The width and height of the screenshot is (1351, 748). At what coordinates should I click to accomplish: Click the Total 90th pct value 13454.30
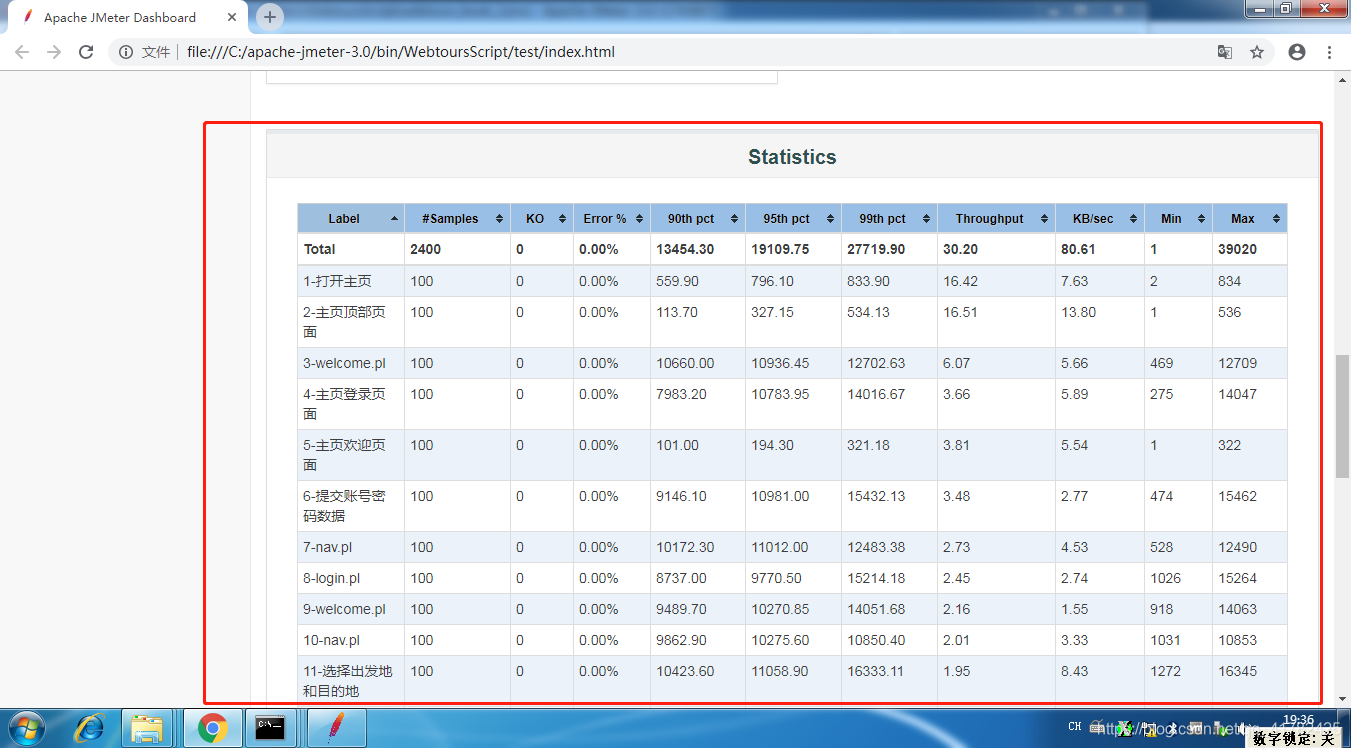(x=685, y=249)
